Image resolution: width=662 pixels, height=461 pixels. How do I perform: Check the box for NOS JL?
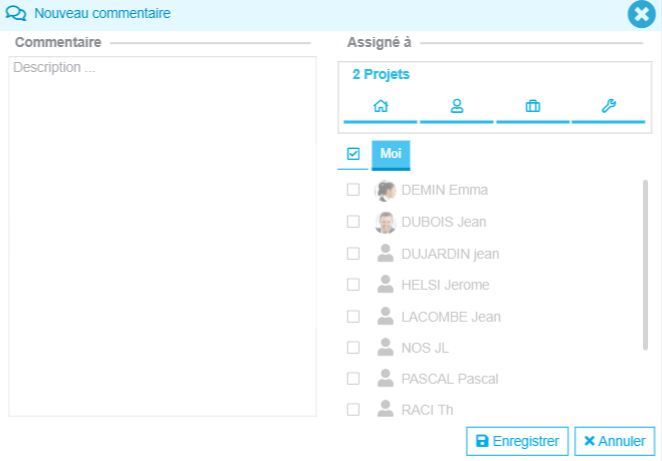(353, 347)
